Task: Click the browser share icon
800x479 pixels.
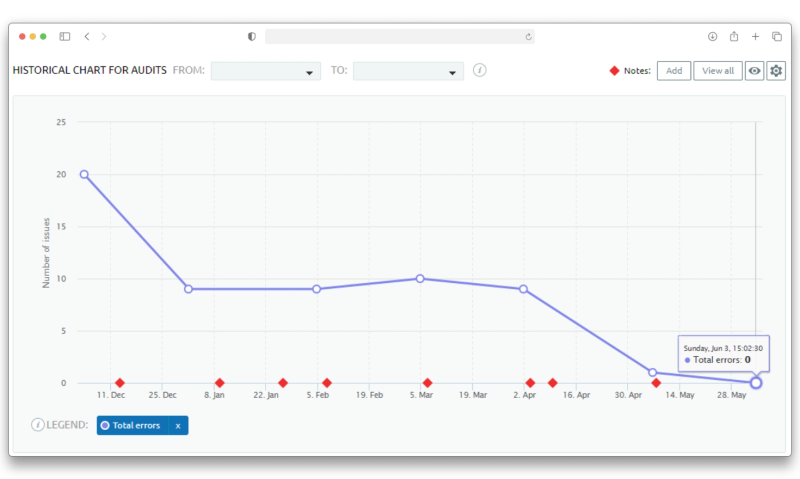Action: (734, 36)
